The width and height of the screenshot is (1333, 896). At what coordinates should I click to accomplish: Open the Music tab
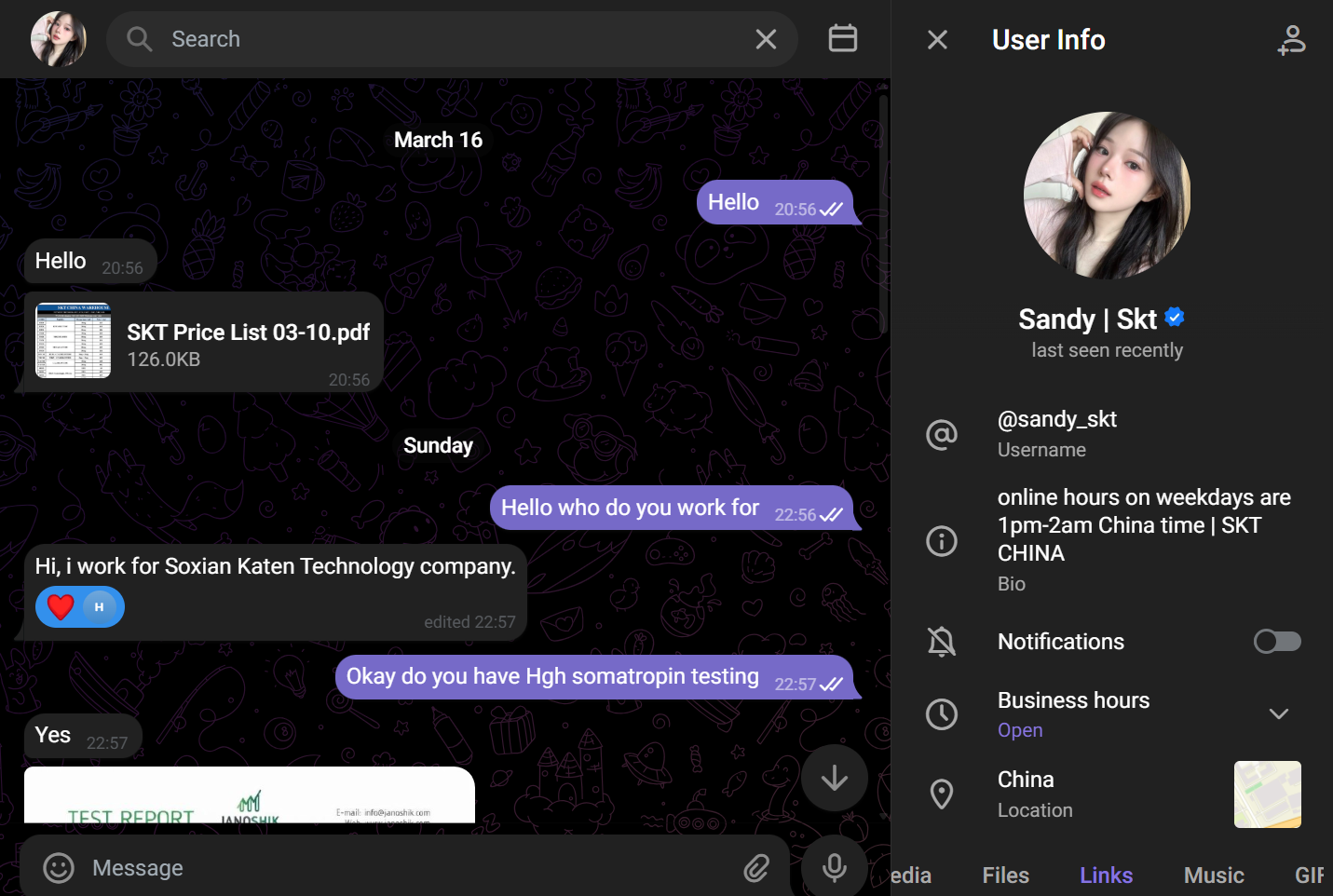pos(1213,876)
